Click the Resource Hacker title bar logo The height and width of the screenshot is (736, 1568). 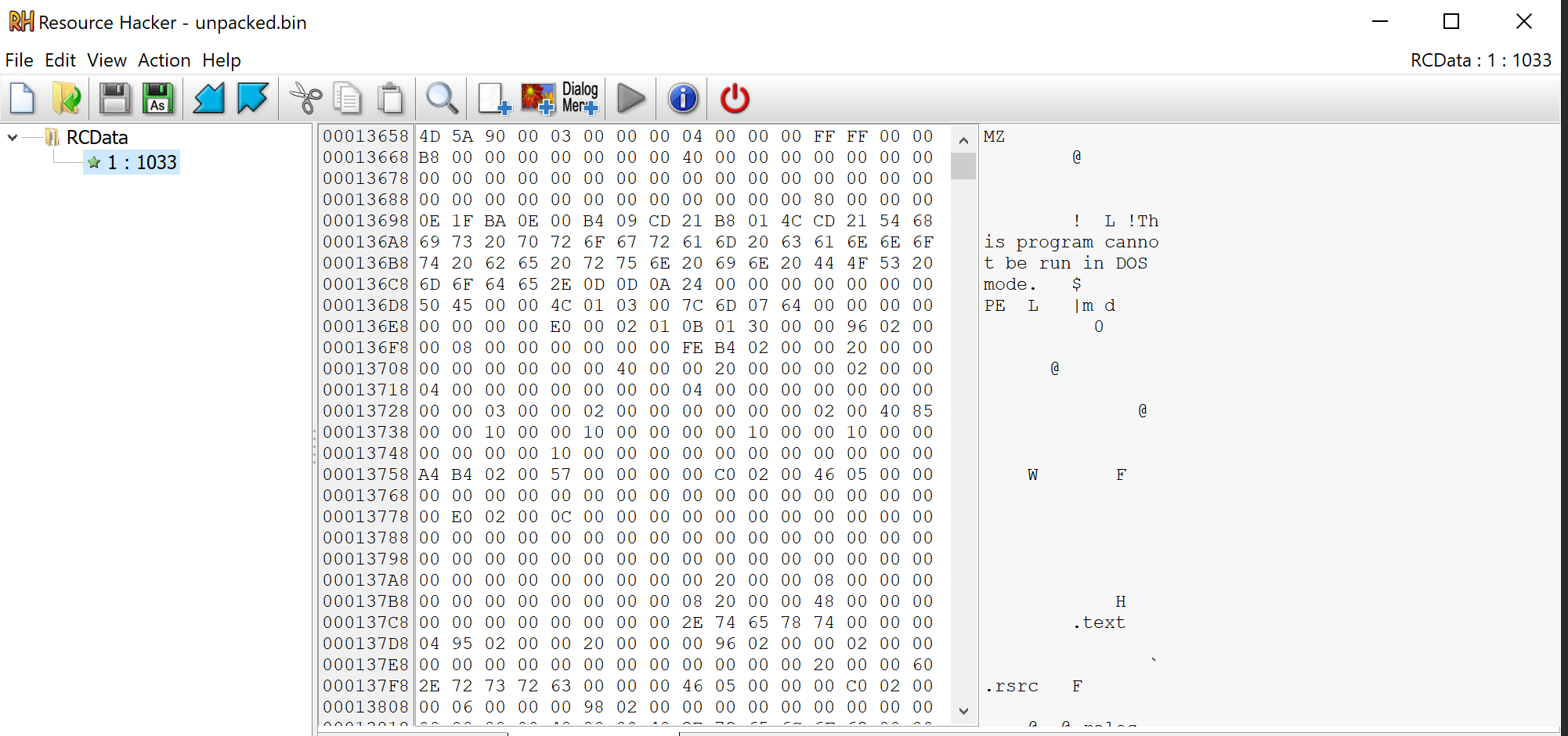click(x=21, y=22)
